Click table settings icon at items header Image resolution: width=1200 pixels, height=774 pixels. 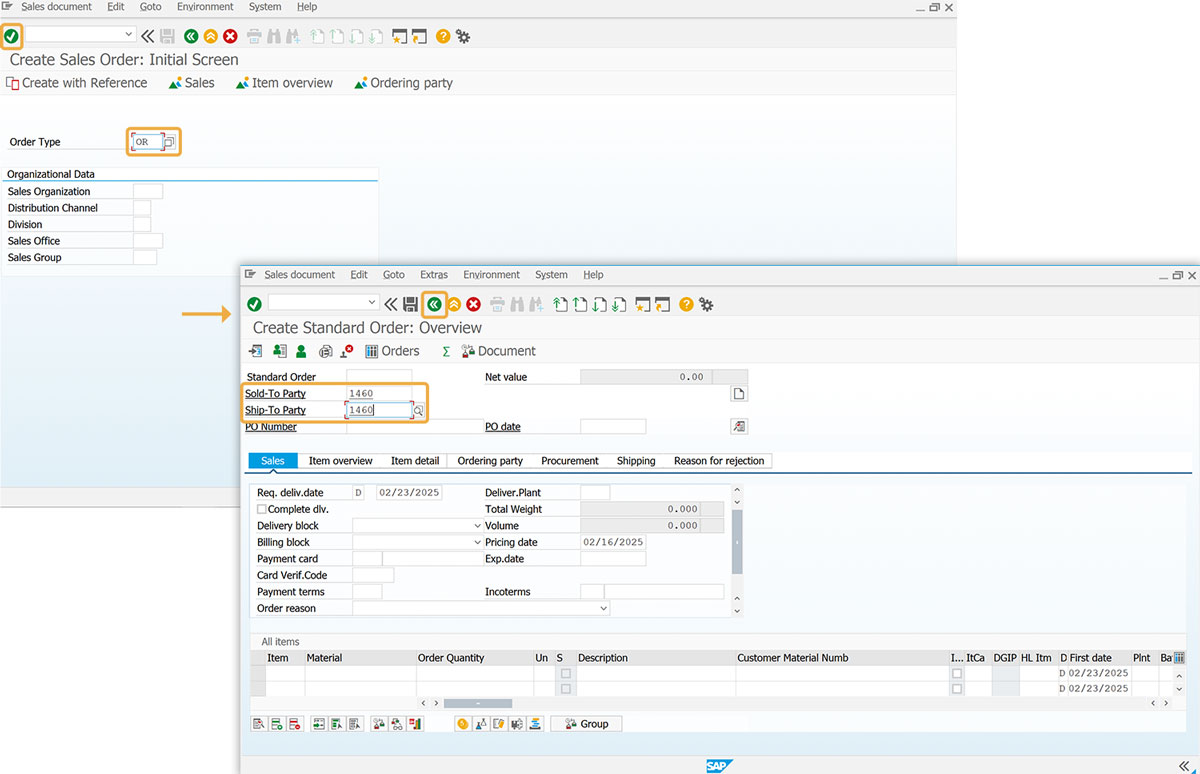click(x=1179, y=658)
